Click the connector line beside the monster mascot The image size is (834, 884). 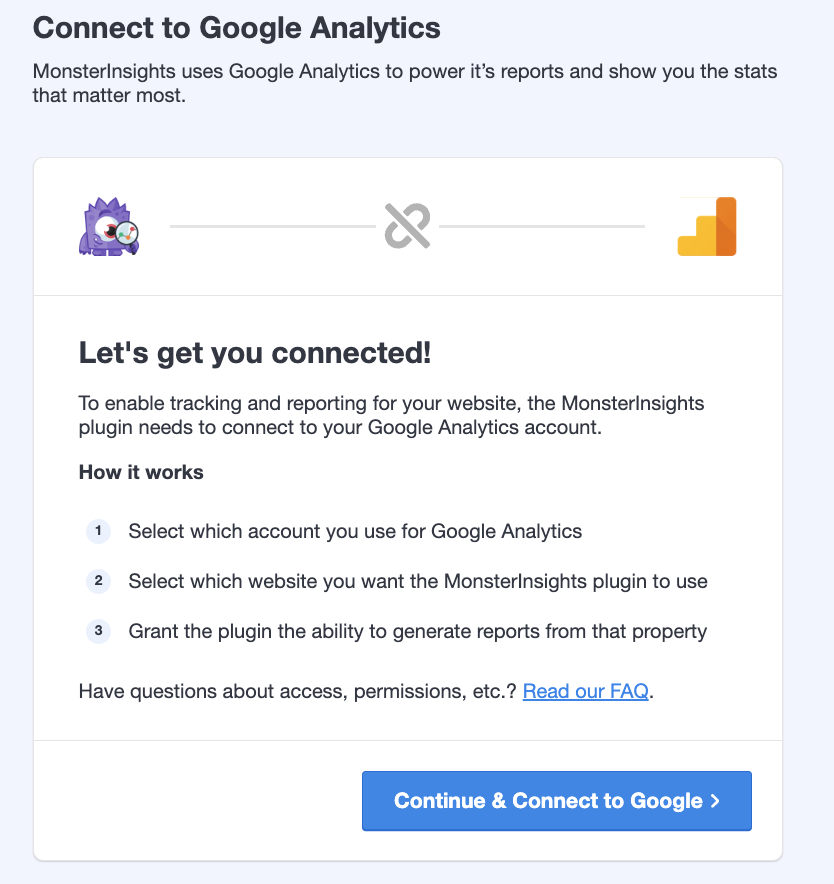[270, 227]
